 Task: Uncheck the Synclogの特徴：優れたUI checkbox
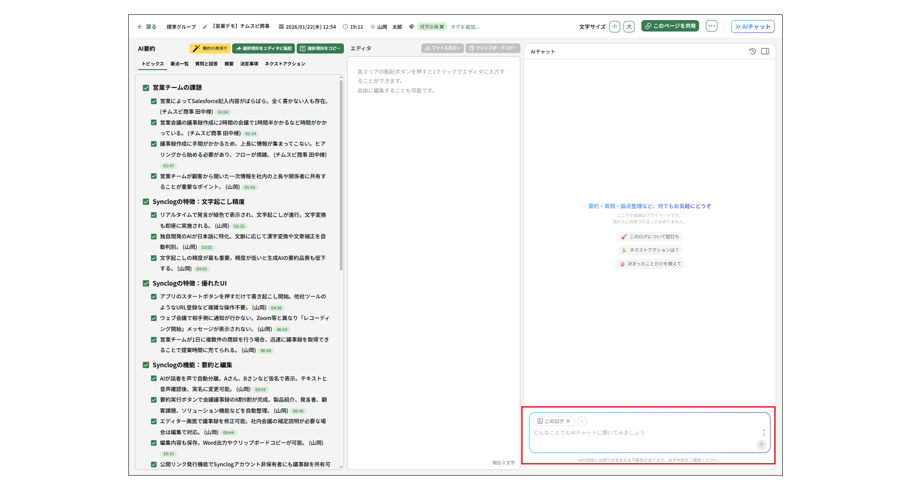pyautogui.click(x=146, y=283)
